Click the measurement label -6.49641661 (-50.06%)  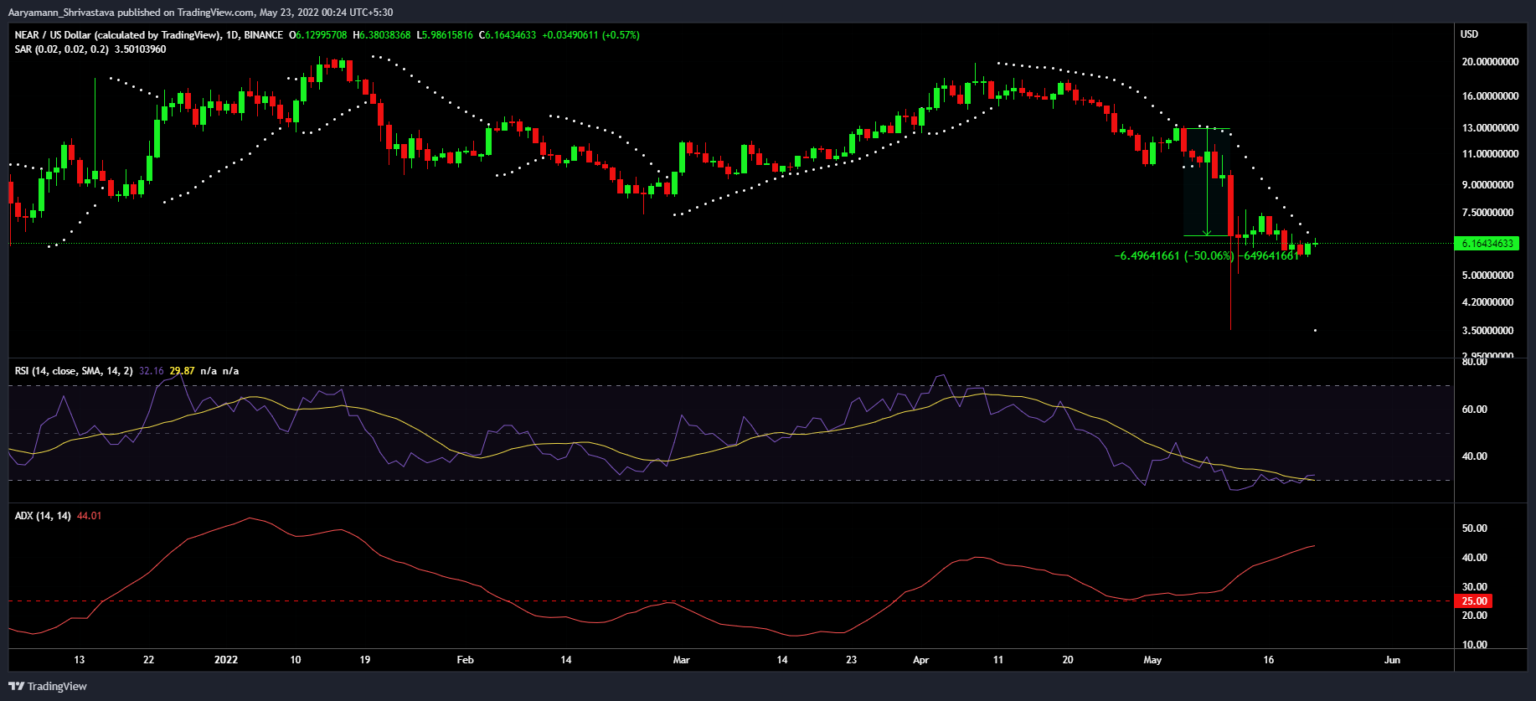click(x=1174, y=255)
